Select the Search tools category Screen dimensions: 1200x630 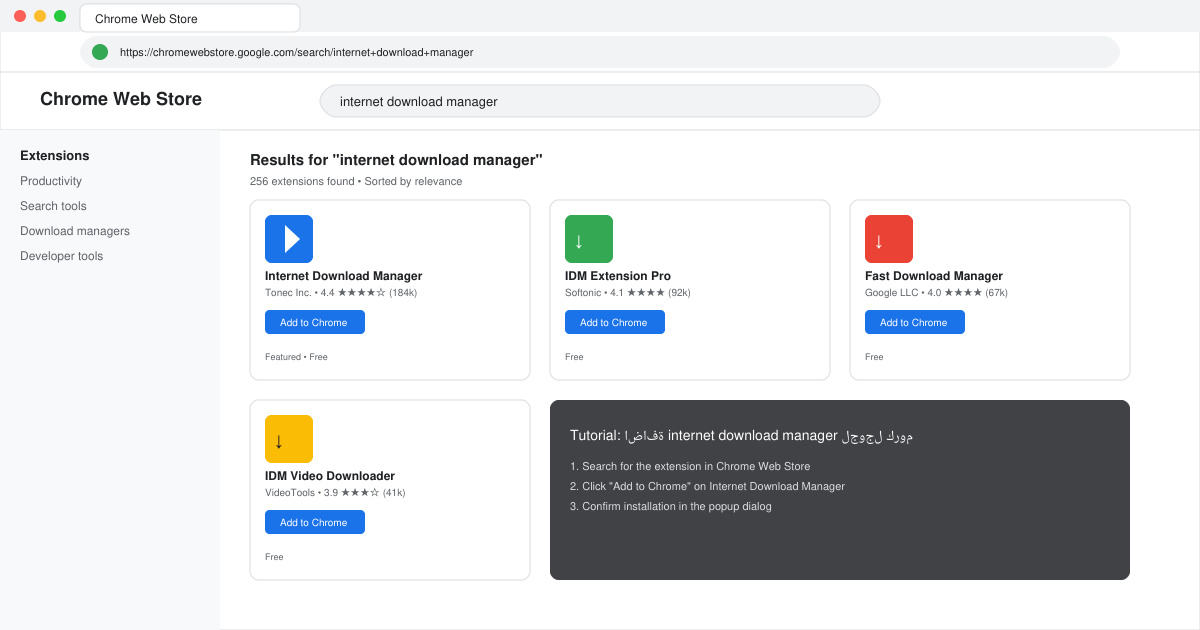point(53,206)
